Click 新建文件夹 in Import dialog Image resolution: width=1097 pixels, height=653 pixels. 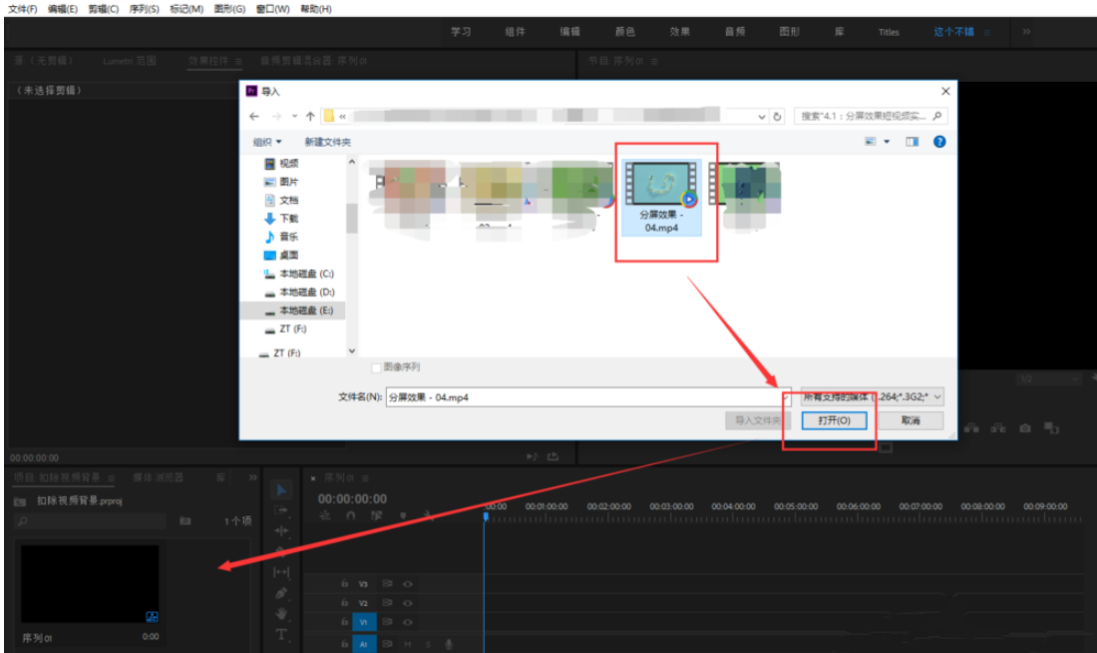(327, 142)
